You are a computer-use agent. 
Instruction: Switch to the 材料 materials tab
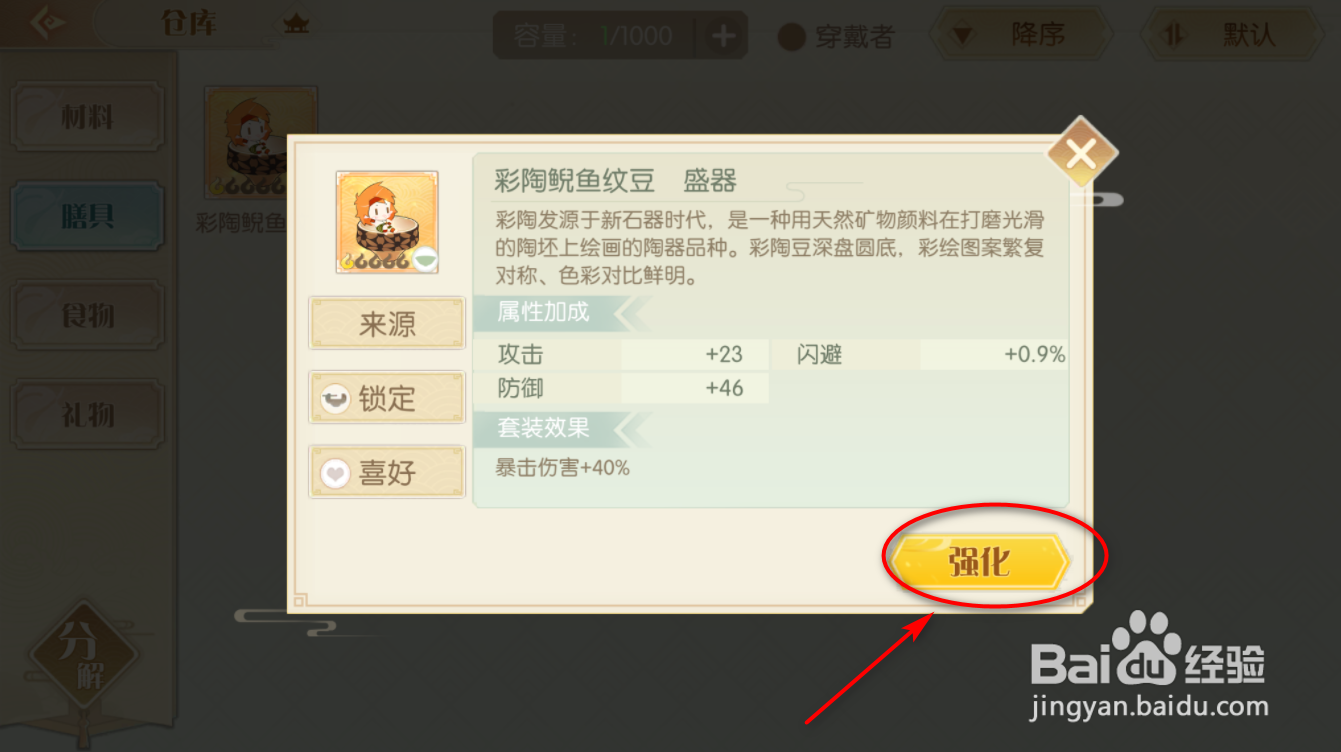[87, 118]
